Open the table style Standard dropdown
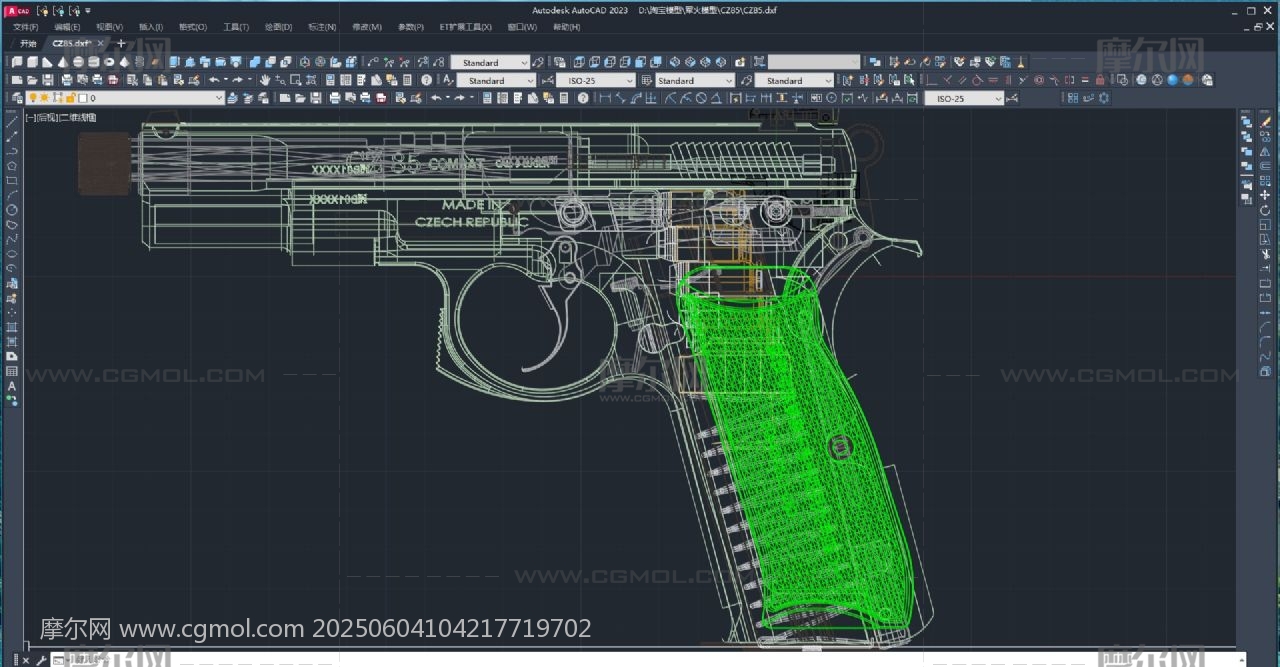Image resolution: width=1280 pixels, height=667 pixels. point(694,80)
